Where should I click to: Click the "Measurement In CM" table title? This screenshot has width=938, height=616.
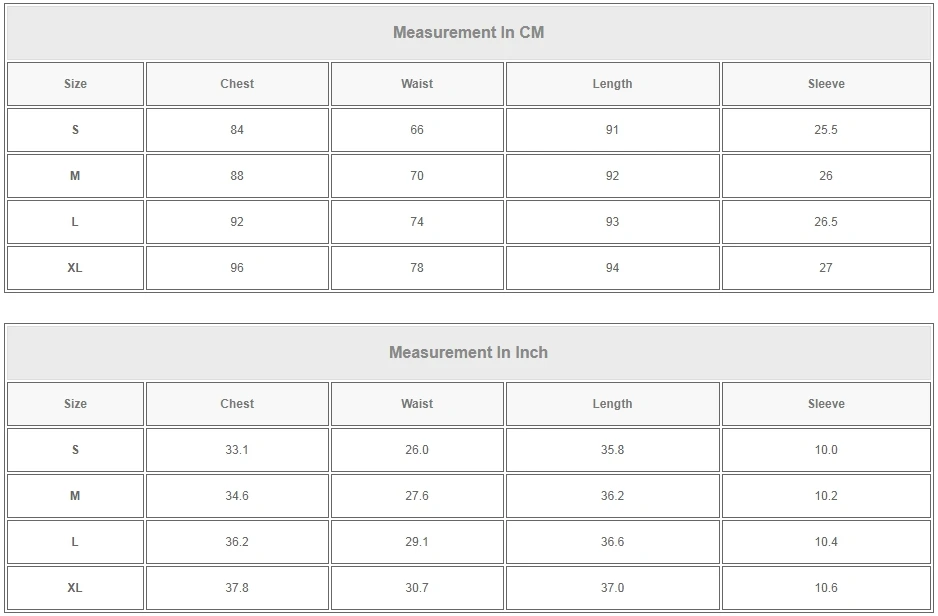(468, 33)
